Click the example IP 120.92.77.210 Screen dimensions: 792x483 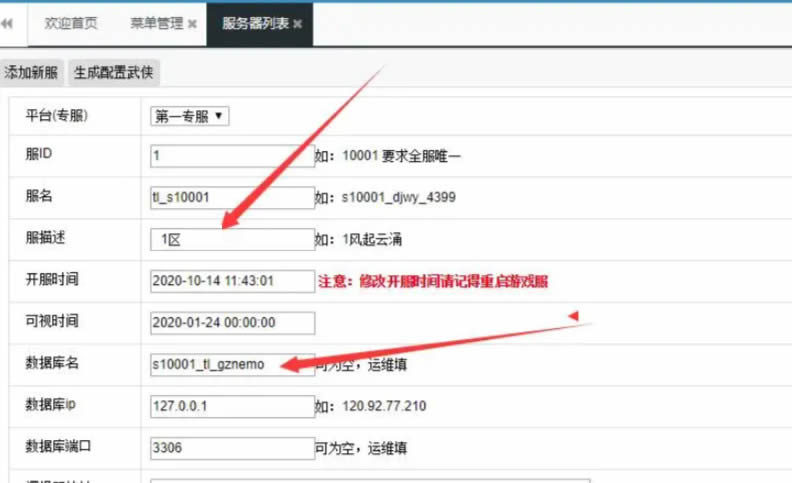pos(384,406)
